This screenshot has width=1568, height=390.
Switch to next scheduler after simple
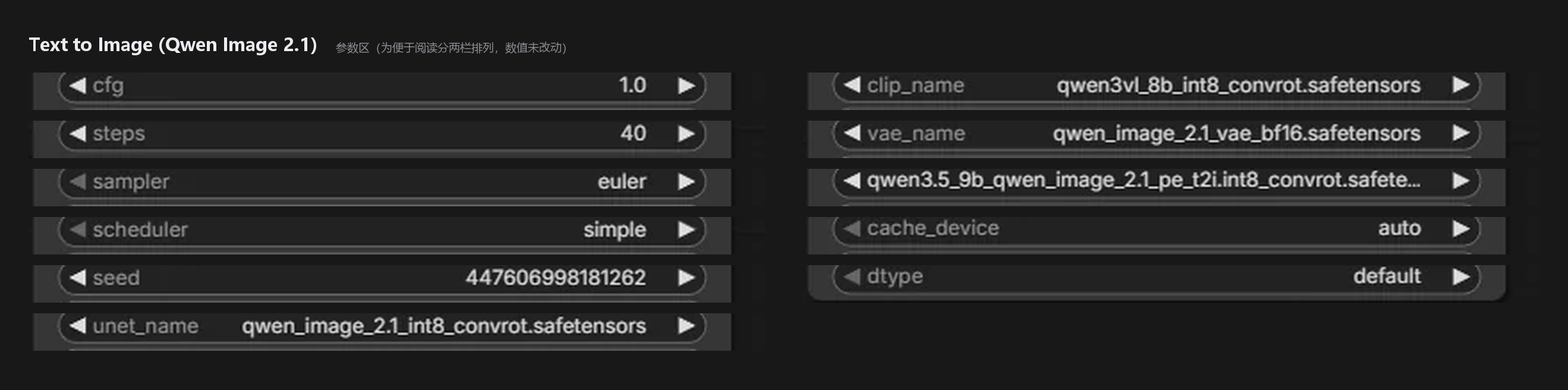(687, 229)
